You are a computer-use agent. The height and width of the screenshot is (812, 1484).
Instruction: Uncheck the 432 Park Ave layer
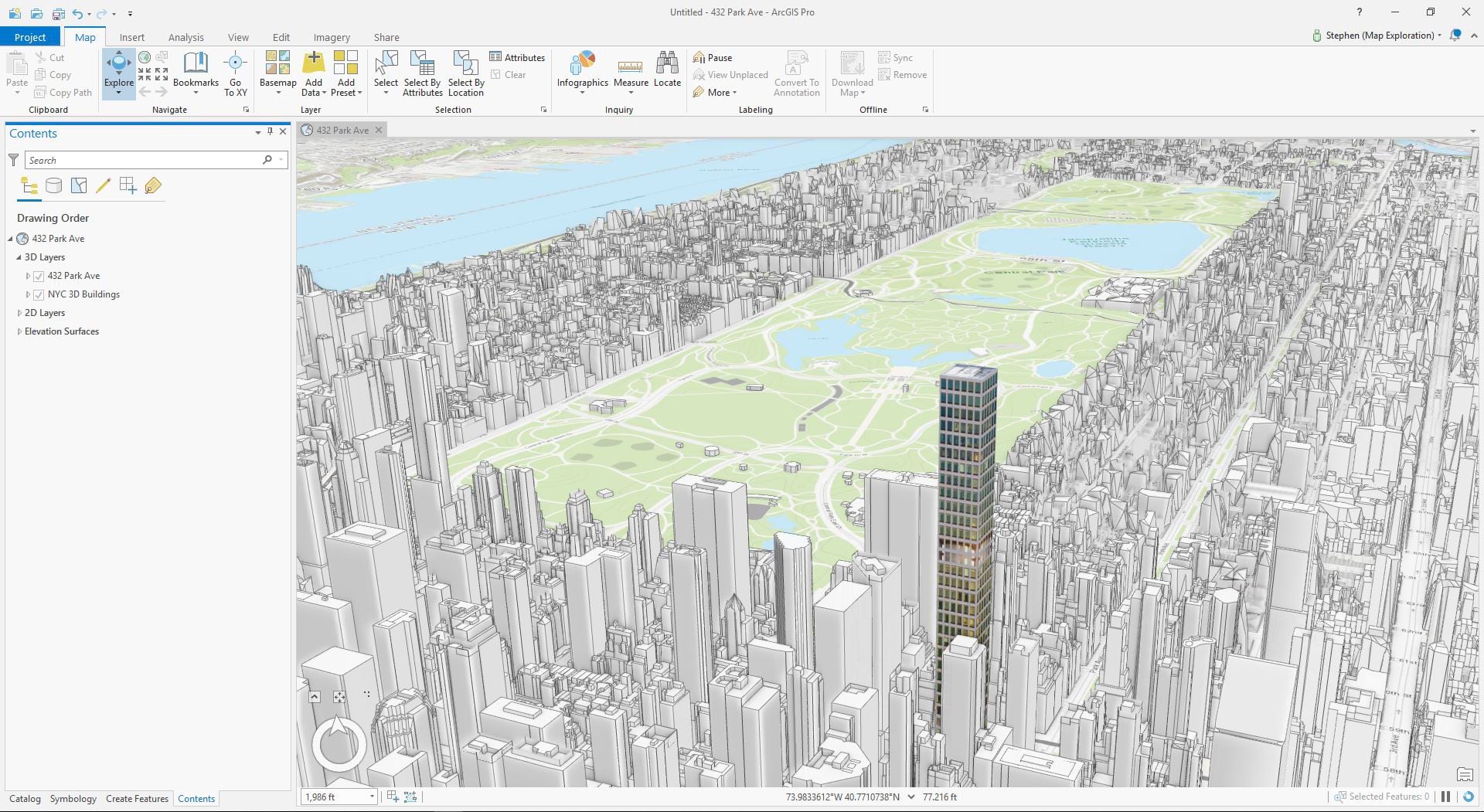point(39,276)
